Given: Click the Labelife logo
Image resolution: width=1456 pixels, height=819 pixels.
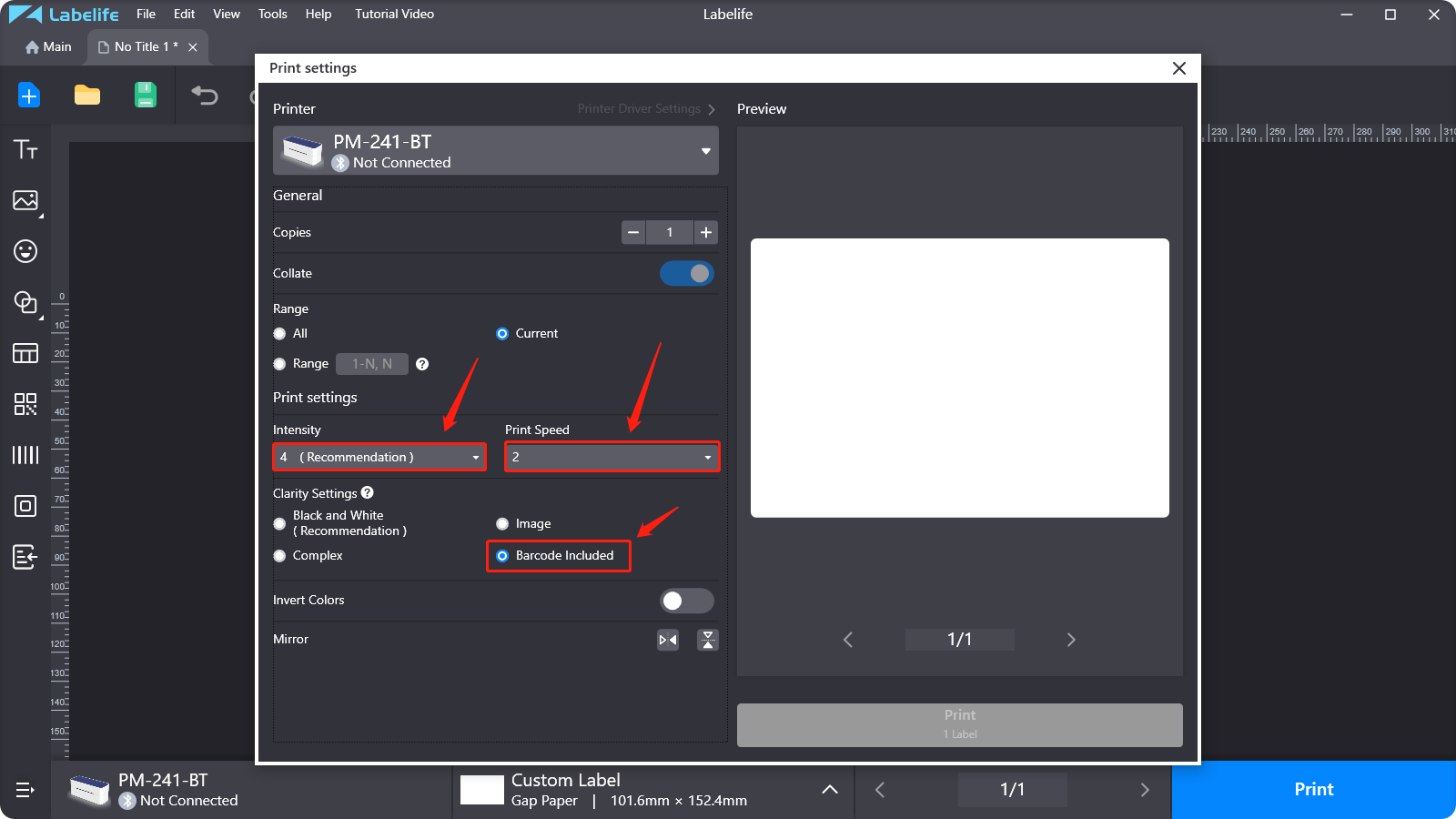Looking at the screenshot, I should coord(64,15).
